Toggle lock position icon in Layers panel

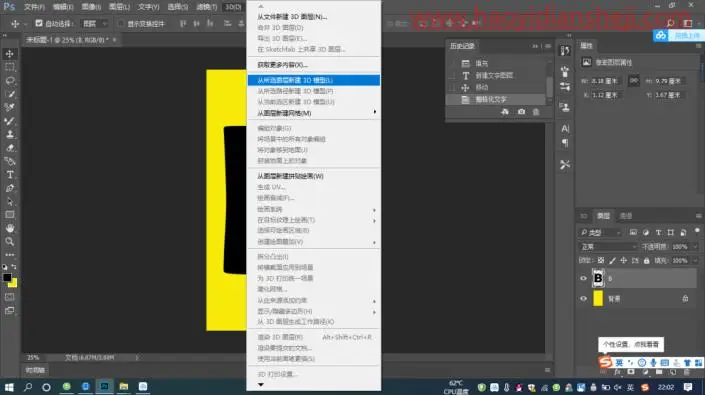coord(624,261)
